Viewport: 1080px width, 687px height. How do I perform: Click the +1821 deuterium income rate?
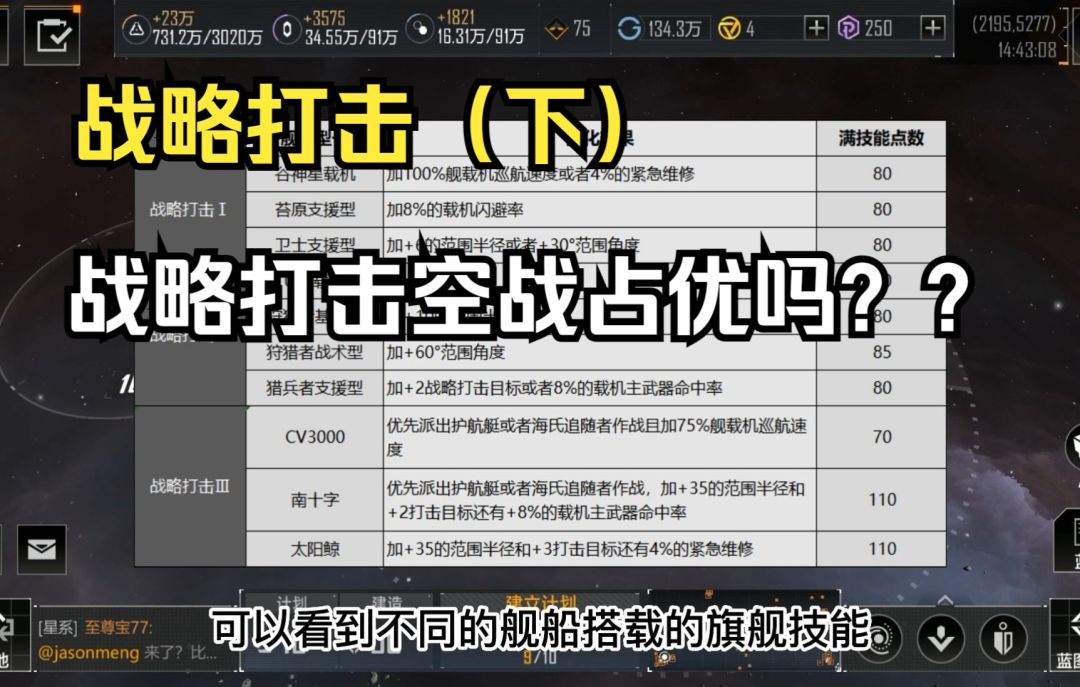tap(455, 17)
